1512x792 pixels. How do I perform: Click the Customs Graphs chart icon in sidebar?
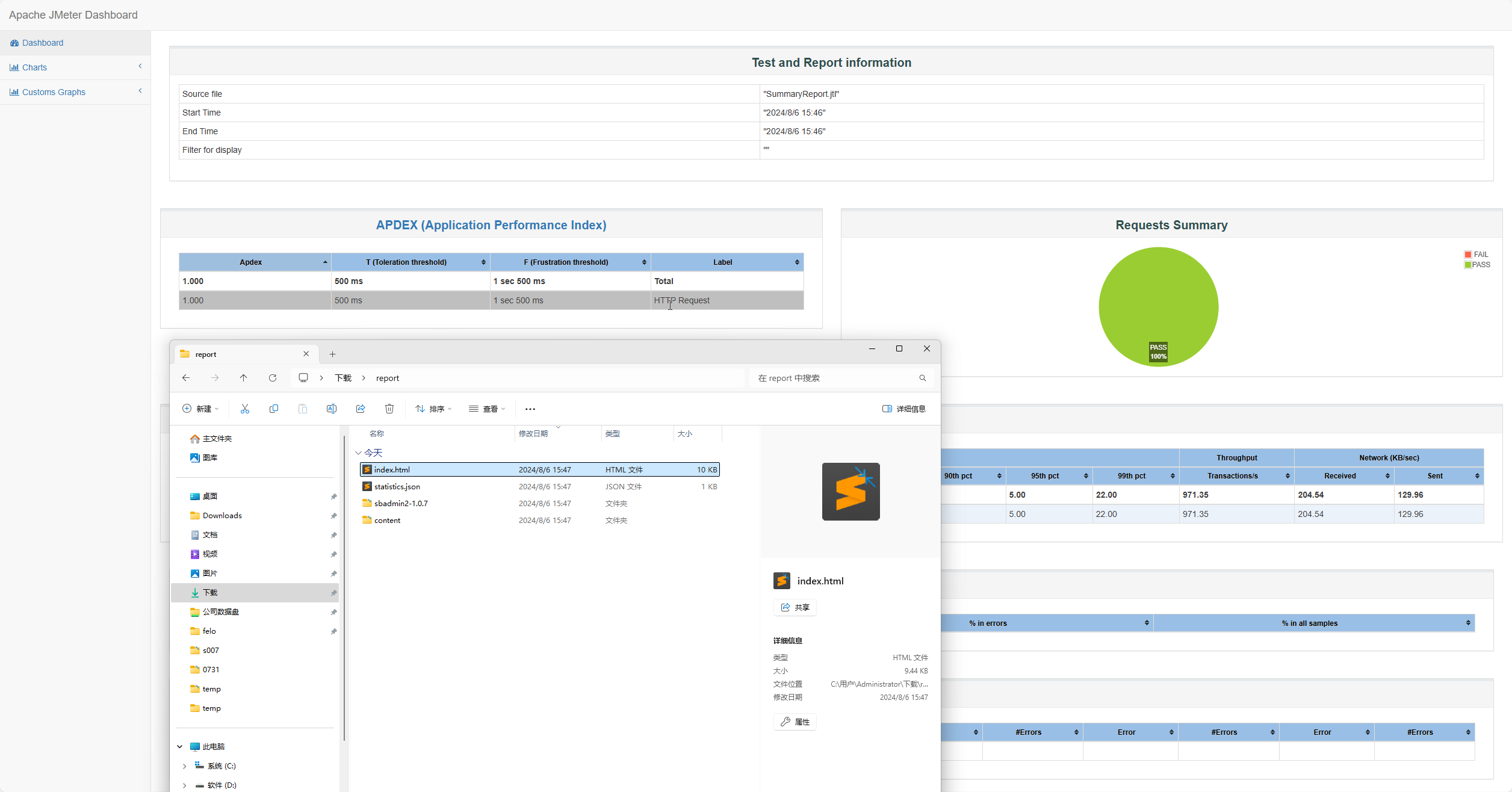14,92
